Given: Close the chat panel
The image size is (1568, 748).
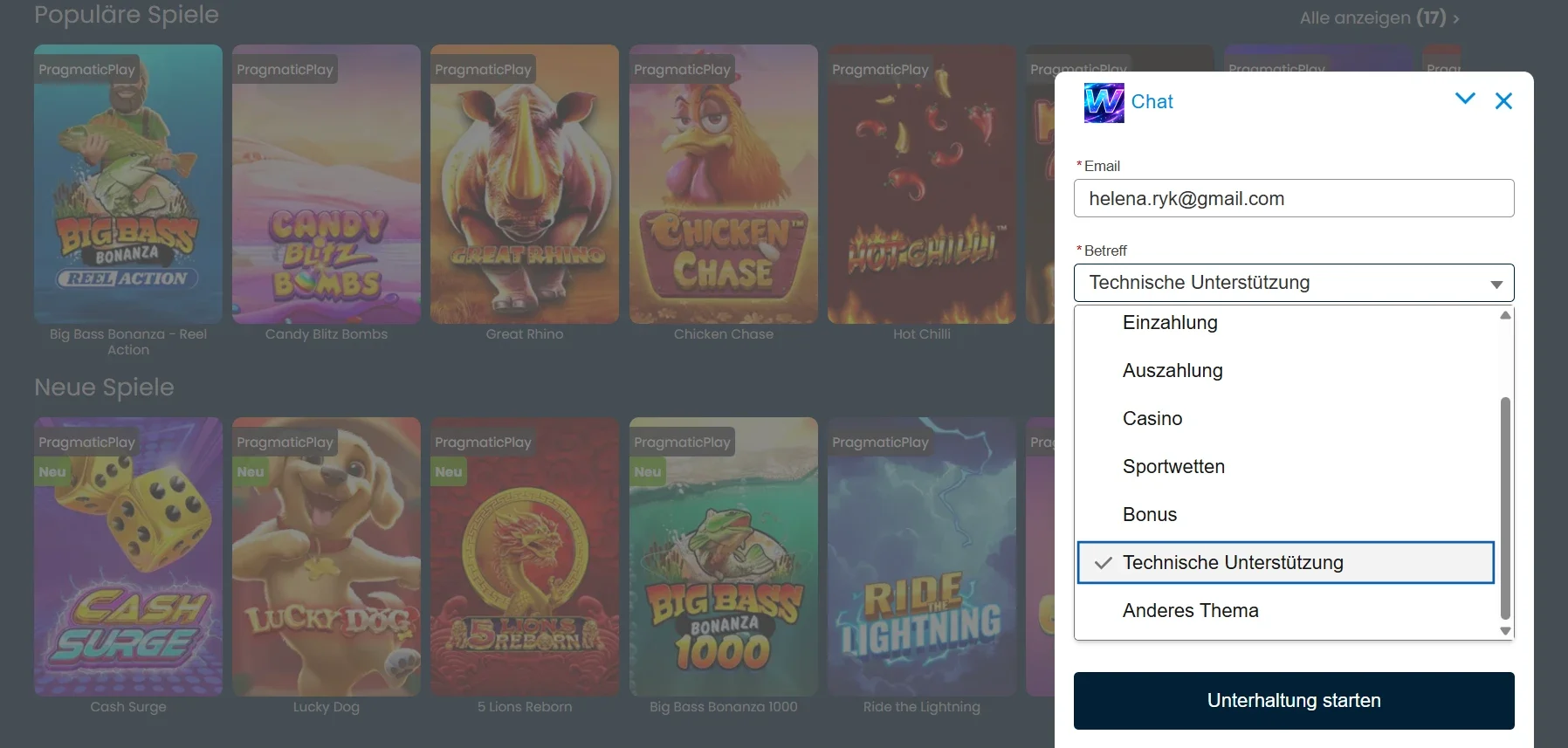Looking at the screenshot, I should pyautogui.click(x=1503, y=101).
